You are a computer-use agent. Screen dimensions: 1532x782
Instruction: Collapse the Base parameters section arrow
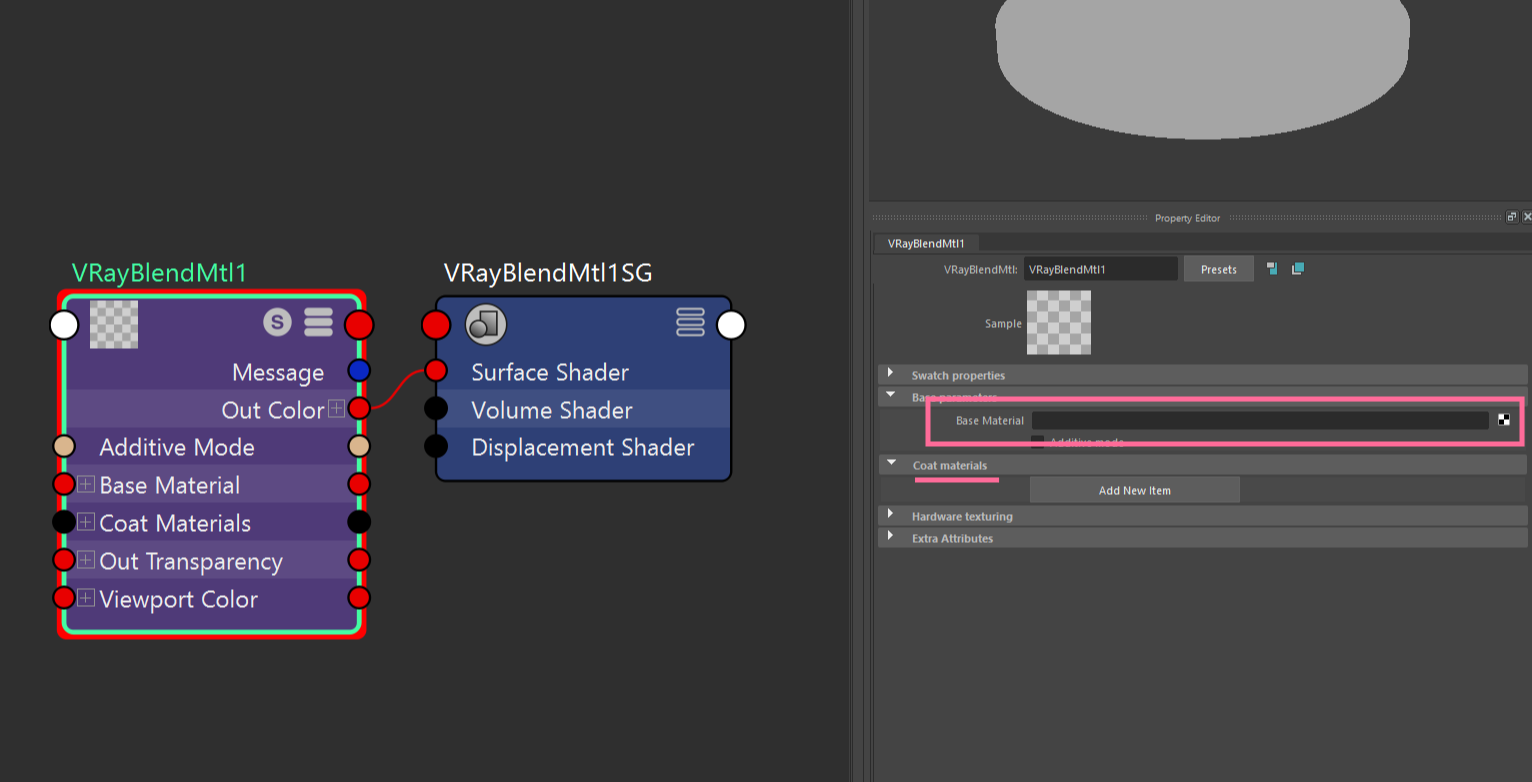point(891,396)
